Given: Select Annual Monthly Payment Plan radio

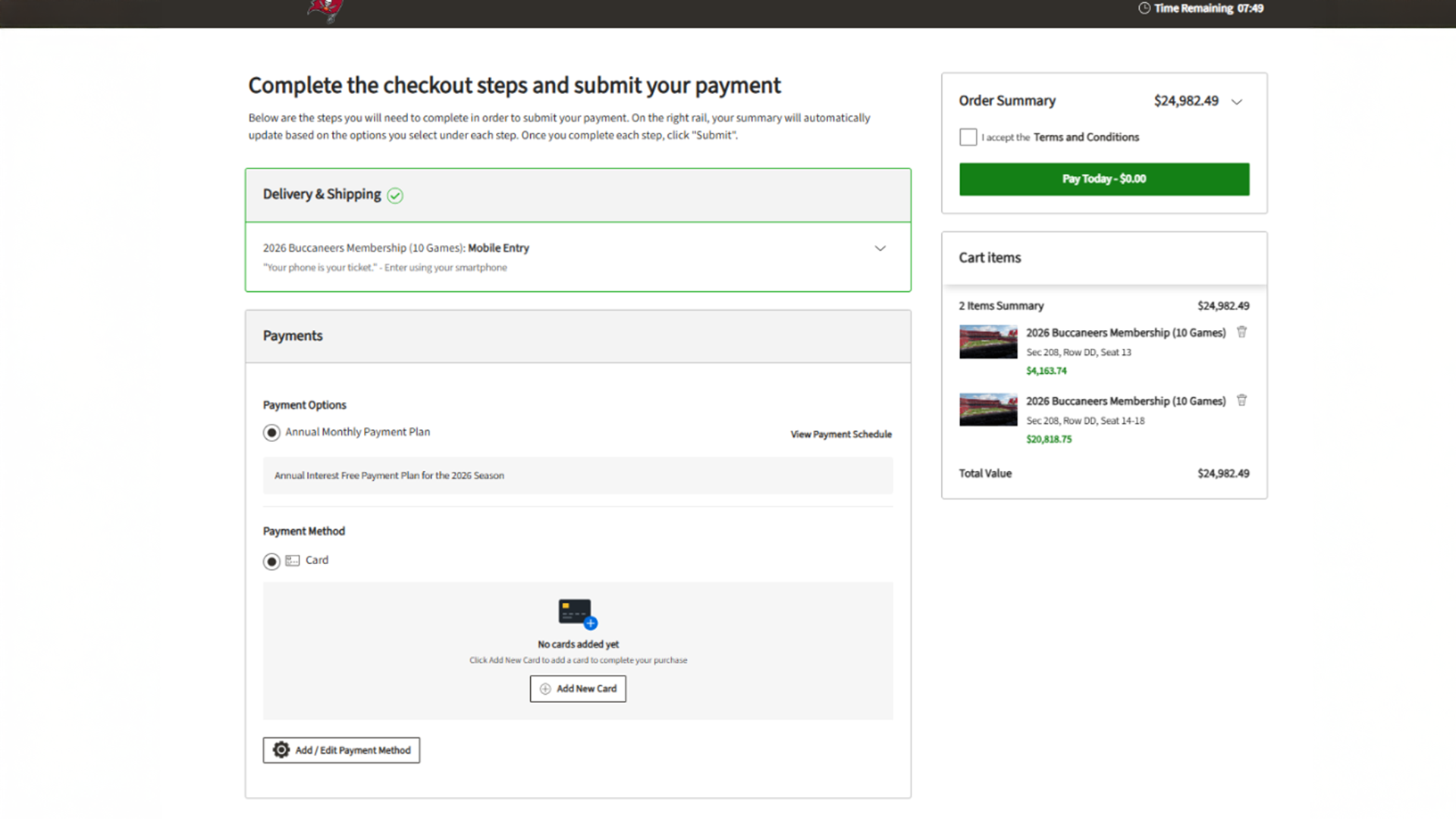Looking at the screenshot, I should (271, 433).
